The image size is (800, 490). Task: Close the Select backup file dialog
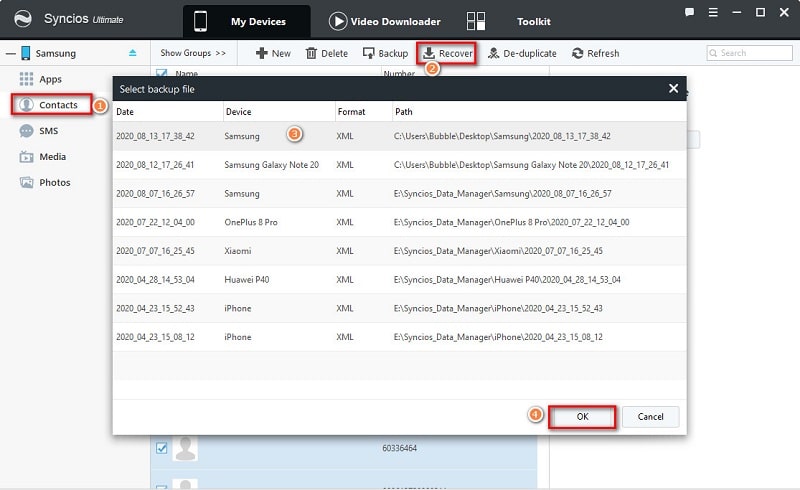(673, 88)
